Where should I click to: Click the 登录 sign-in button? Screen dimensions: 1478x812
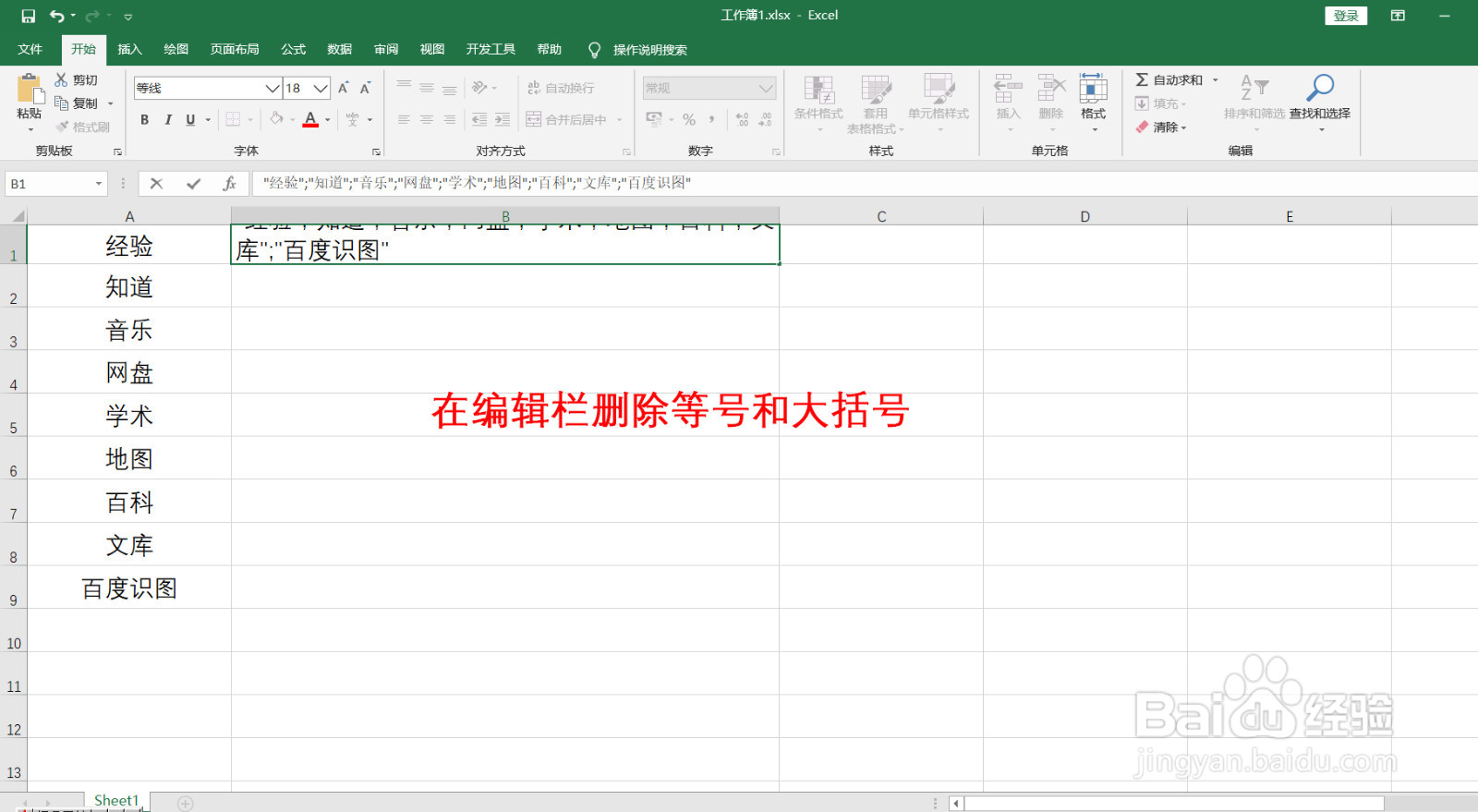click(1346, 16)
